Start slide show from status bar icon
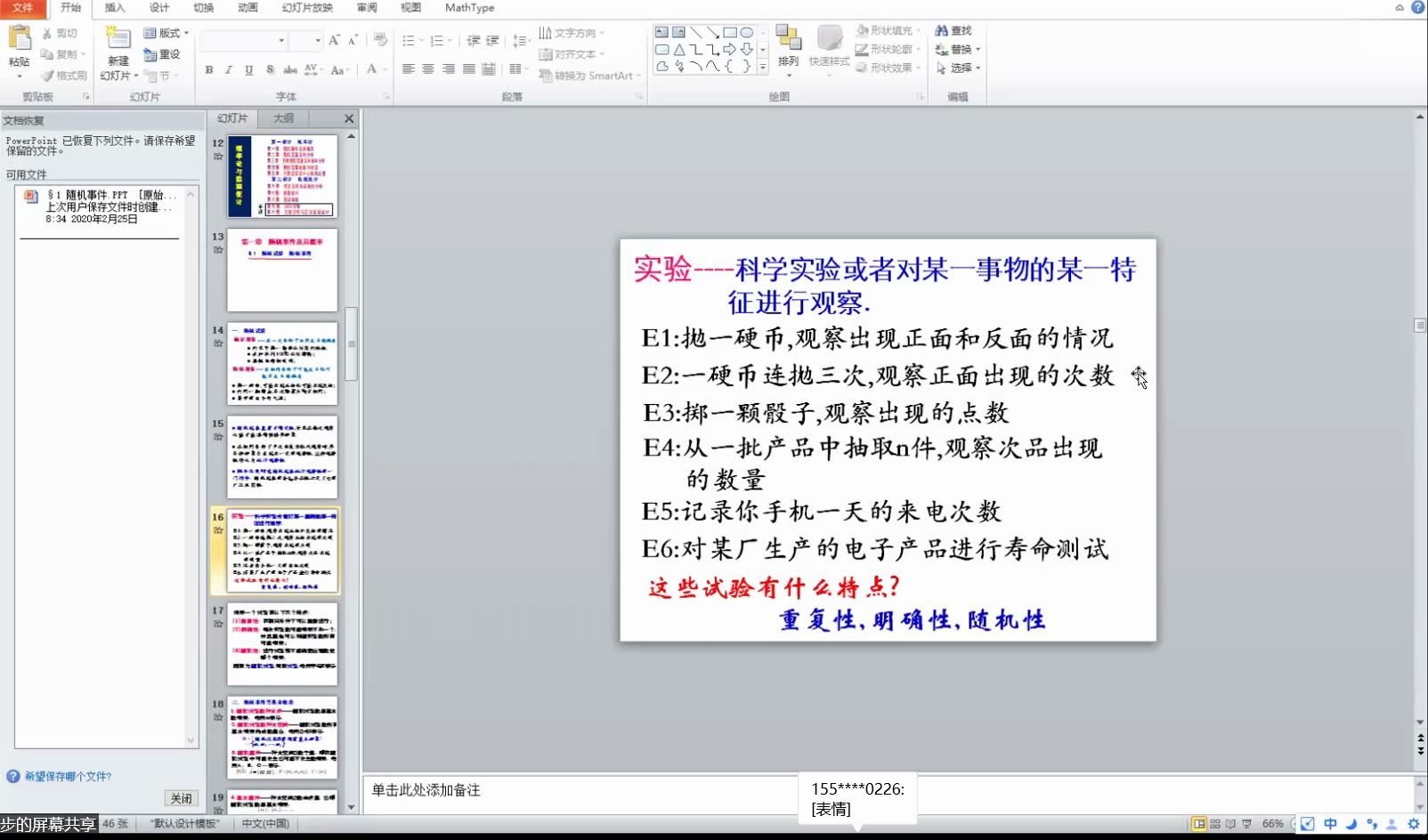This screenshot has height=840, width=1428. tap(1246, 824)
